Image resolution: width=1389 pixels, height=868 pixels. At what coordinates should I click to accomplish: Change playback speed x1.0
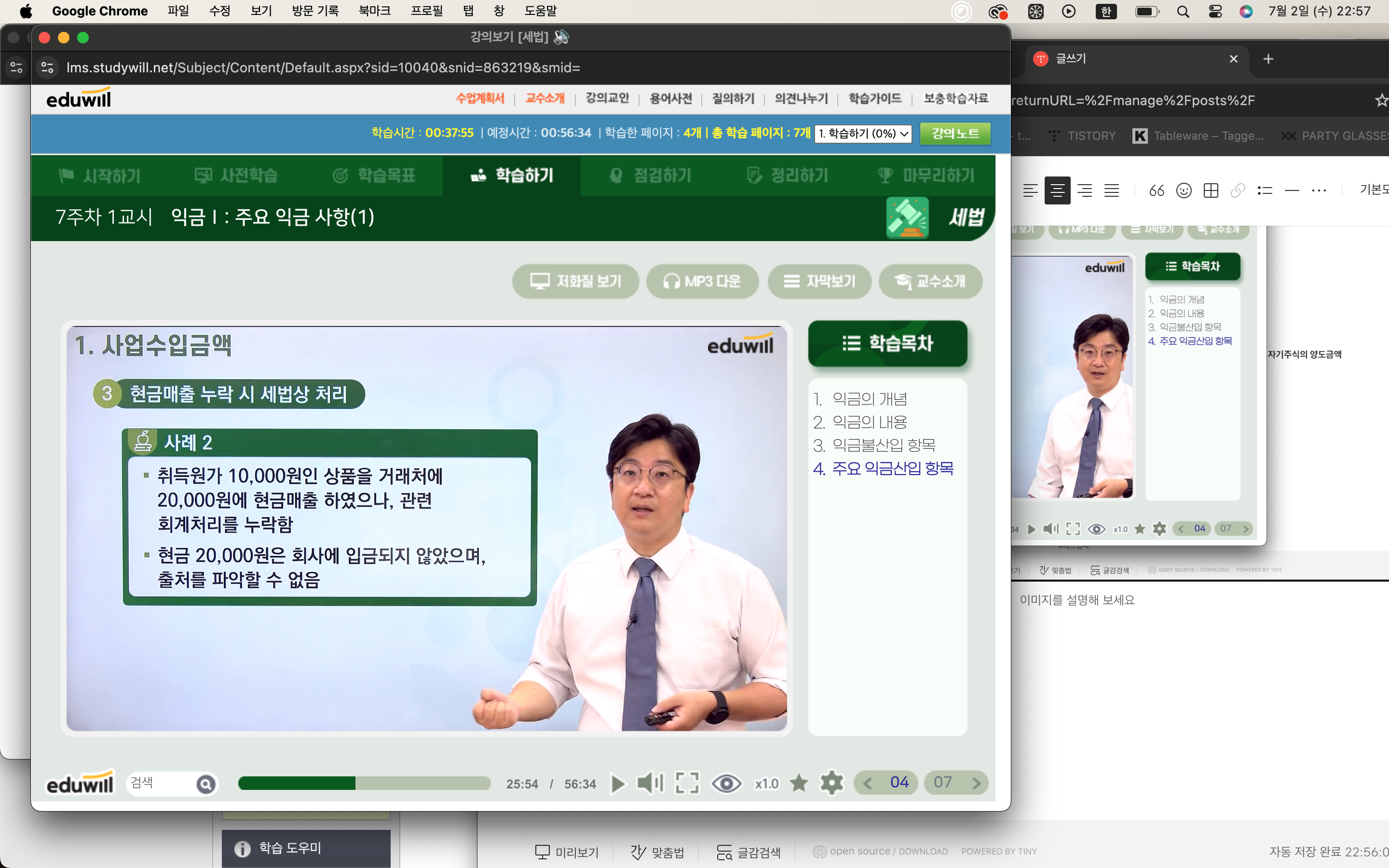pos(766,784)
